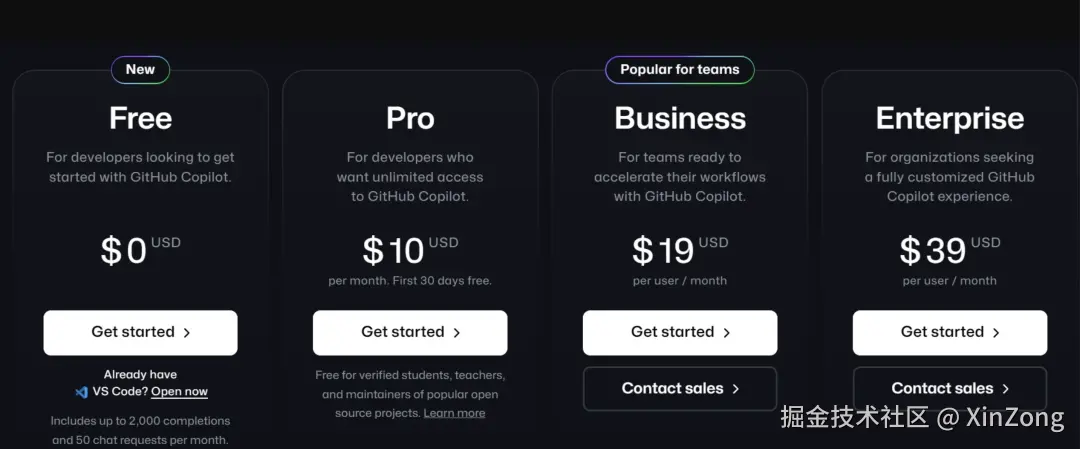The image size is (1080, 449).
Task: Select the Free plan heading
Action: 140,118
